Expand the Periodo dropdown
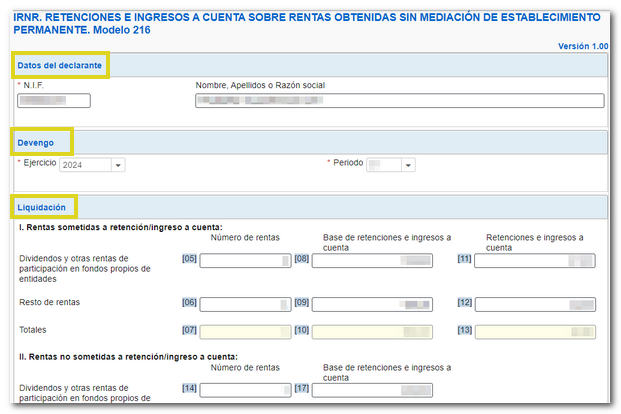621x414 pixels. coord(390,165)
